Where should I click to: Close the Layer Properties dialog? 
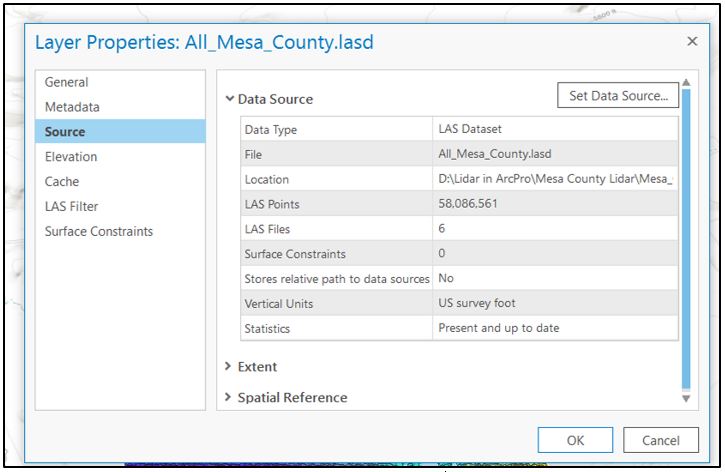click(692, 41)
